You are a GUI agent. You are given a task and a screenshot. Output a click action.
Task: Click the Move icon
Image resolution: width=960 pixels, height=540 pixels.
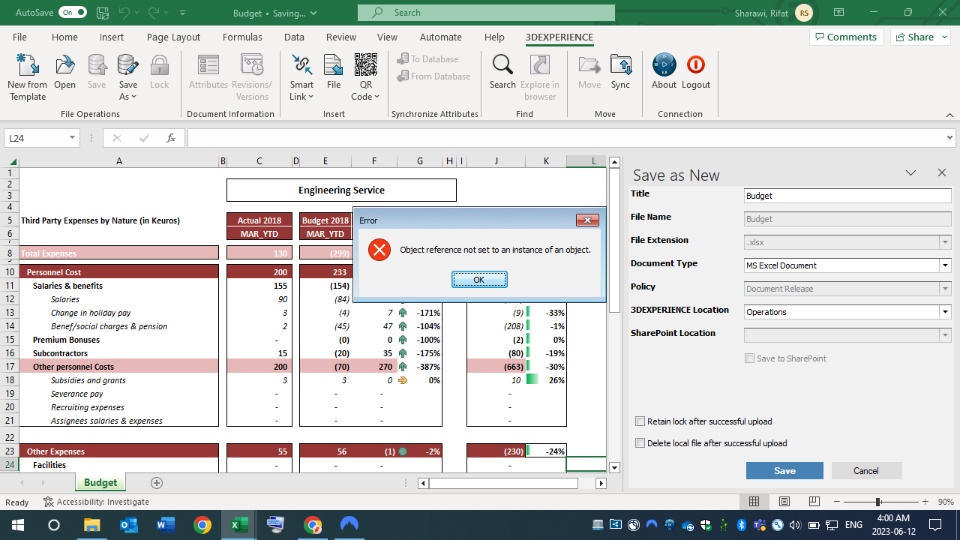click(x=589, y=65)
